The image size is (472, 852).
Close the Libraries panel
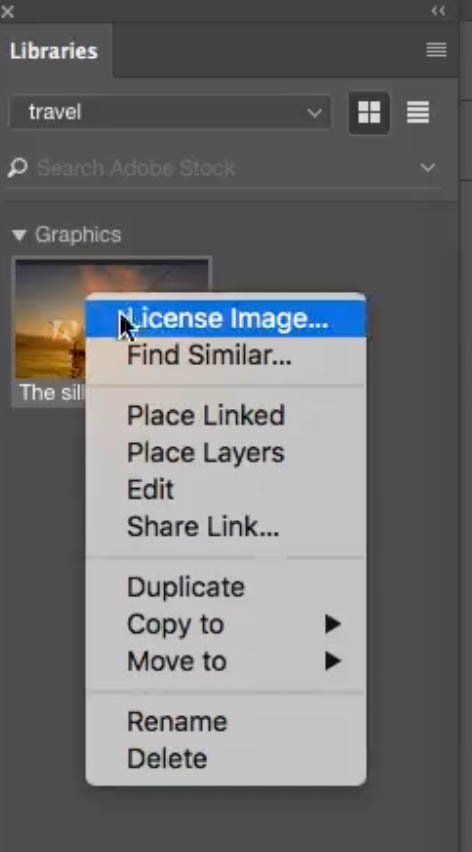click(8, 10)
